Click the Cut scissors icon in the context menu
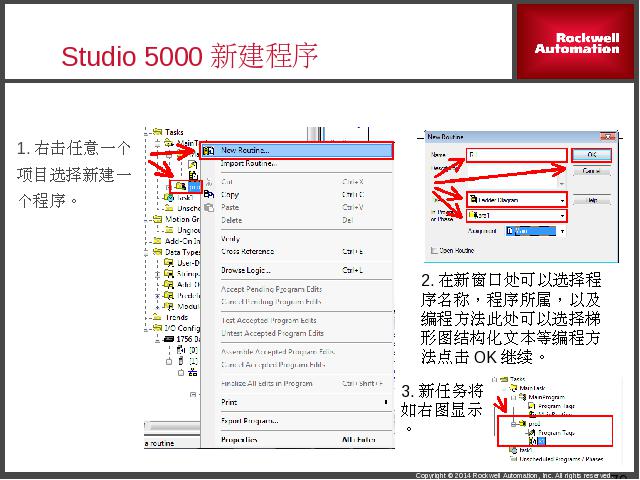Screen dimensions: 640x480 click(209, 182)
